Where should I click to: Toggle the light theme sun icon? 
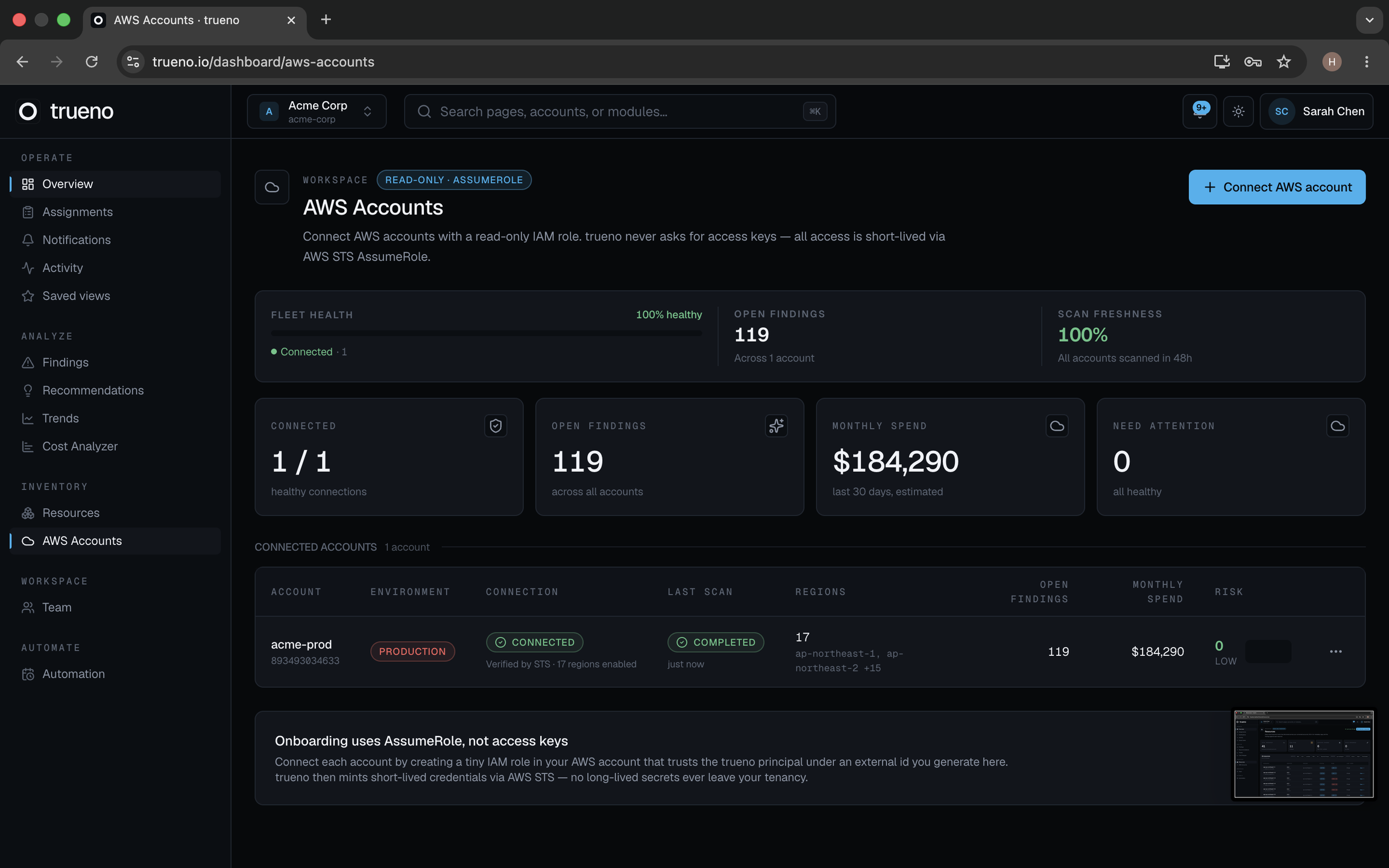1238,112
